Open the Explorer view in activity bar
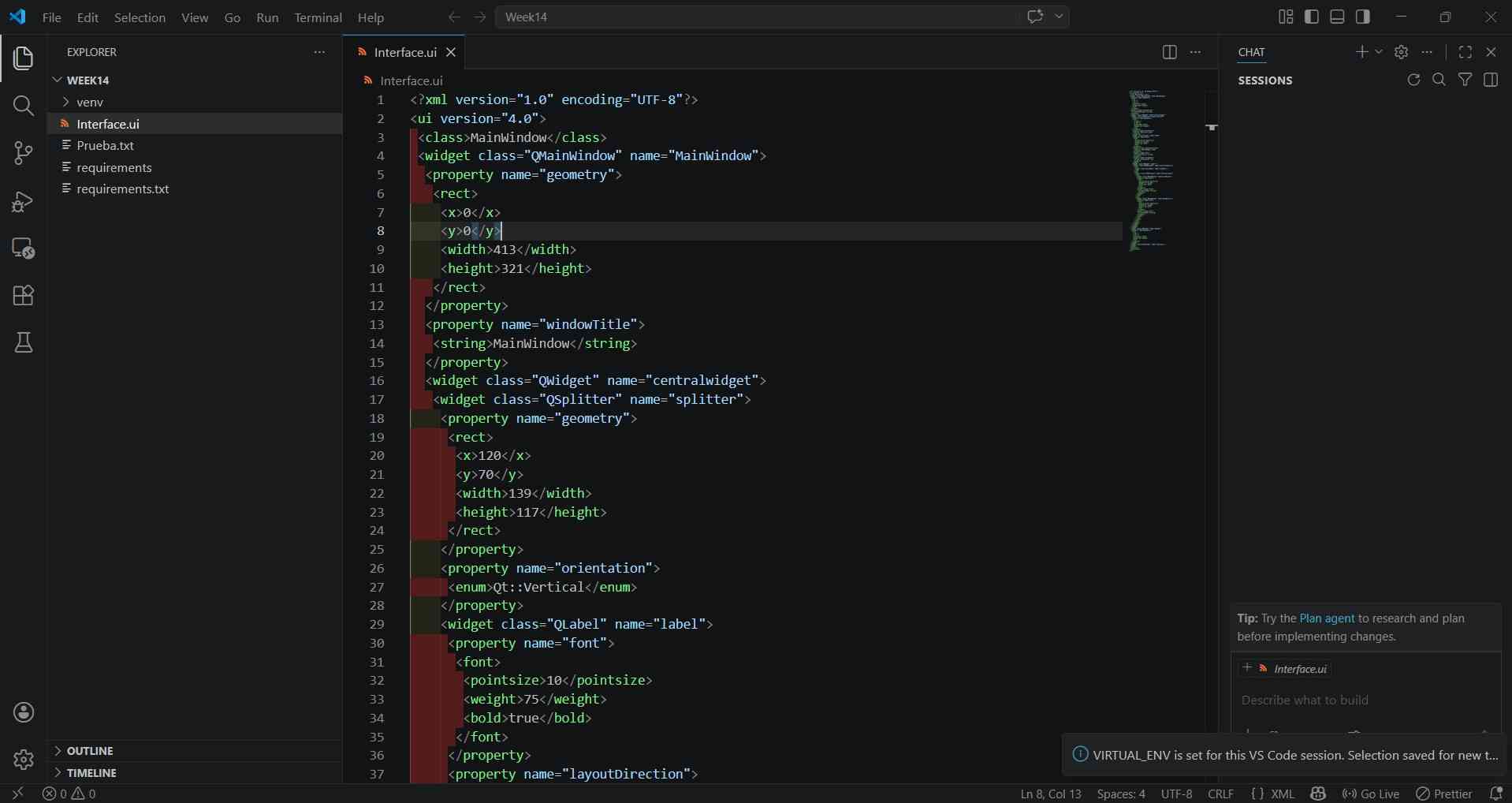 click(24, 58)
